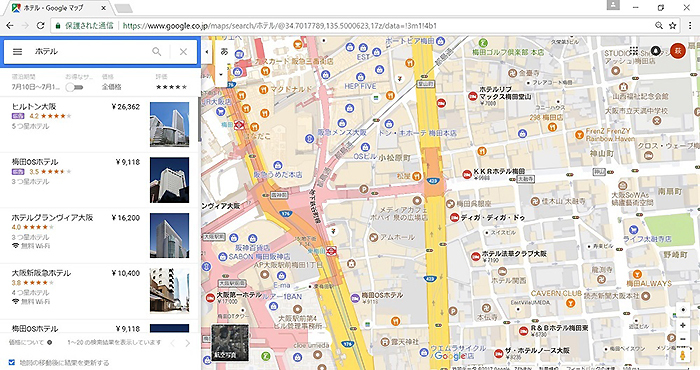Open the ¥9,118 梅田OSホテル photo thumbnail

[x=169, y=180]
